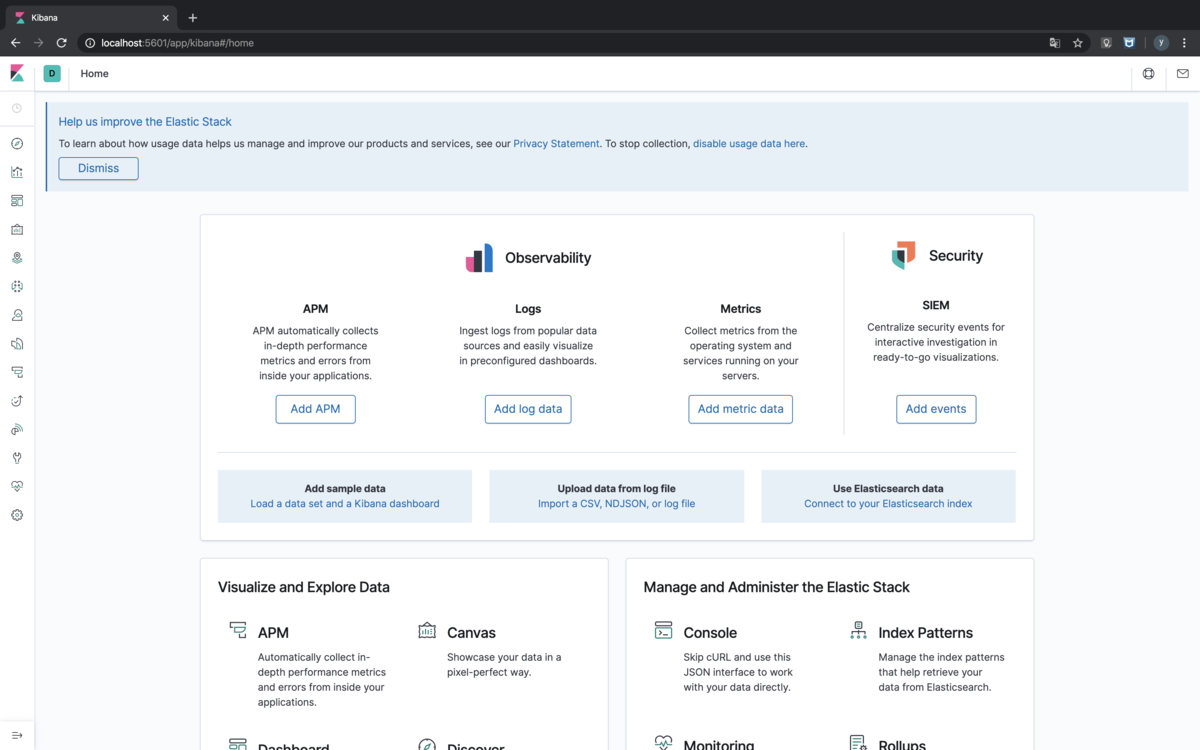The width and height of the screenshot is (1200, 750).
Task: Open SIEM icon in the side navigation
Action: pos(17,429)
